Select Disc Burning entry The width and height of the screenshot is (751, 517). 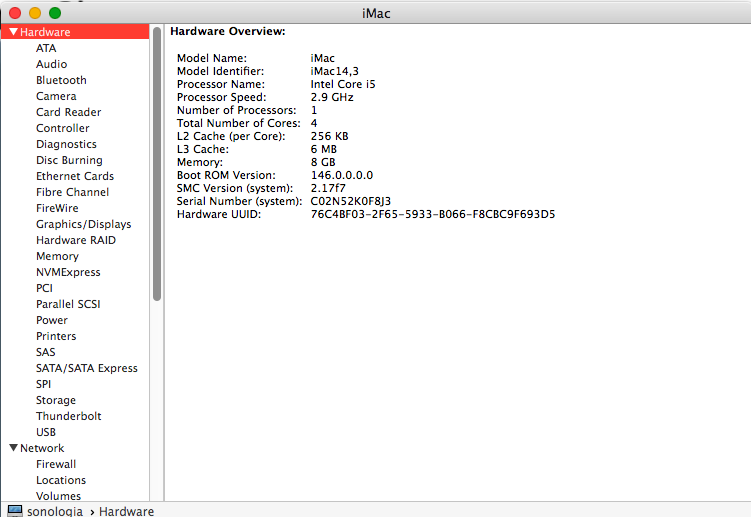[69, 160]
